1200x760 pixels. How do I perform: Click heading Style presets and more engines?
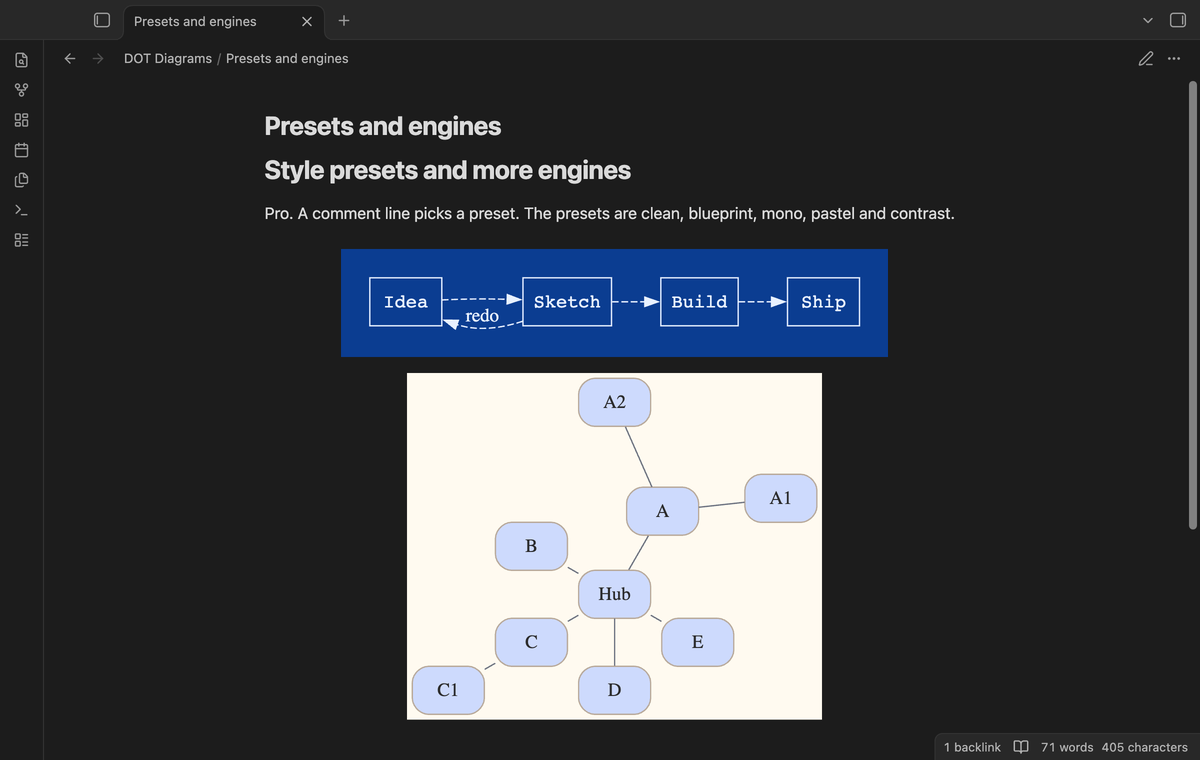[x=447, y=170]
